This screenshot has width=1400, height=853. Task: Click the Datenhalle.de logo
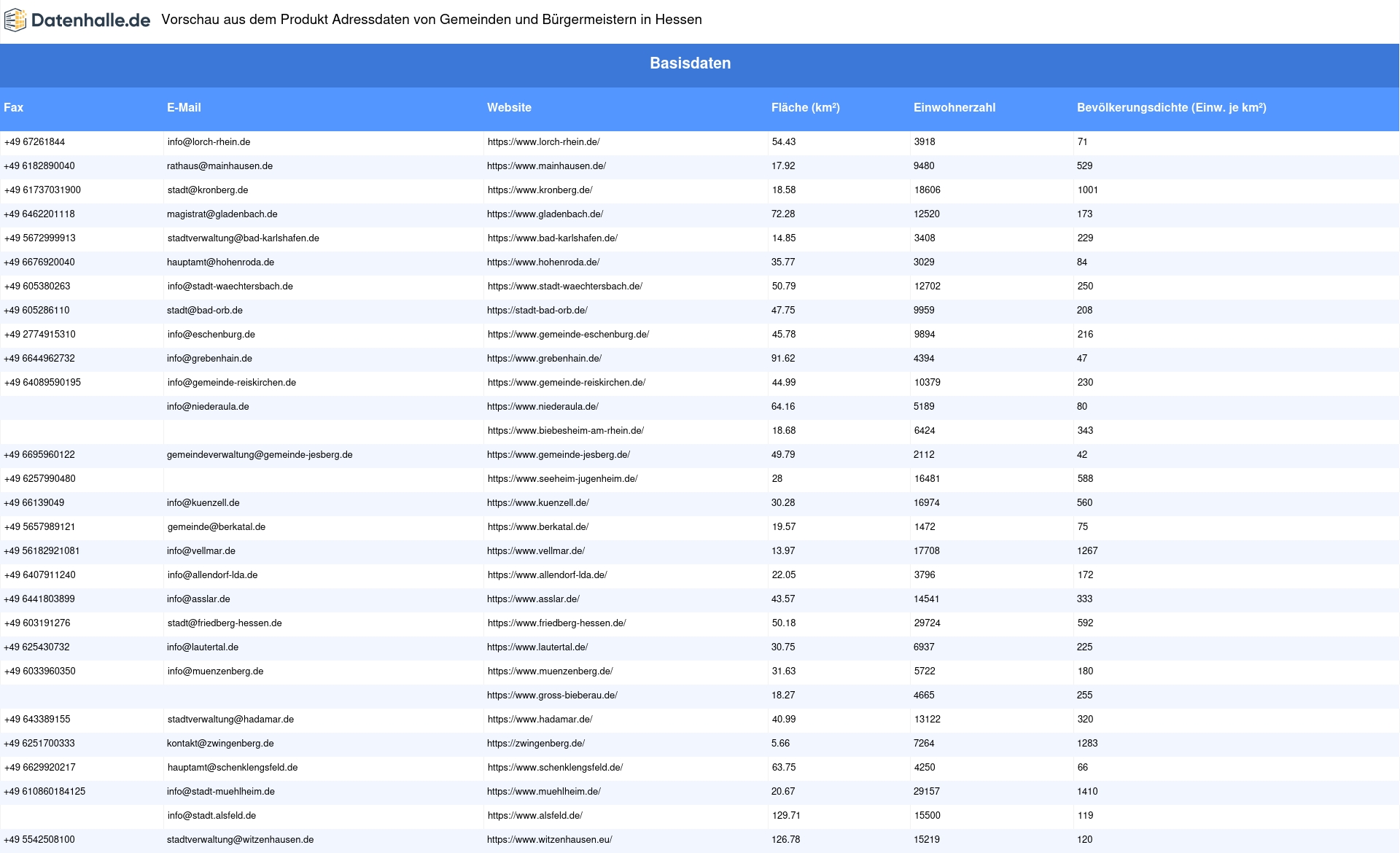click(77, 20)
